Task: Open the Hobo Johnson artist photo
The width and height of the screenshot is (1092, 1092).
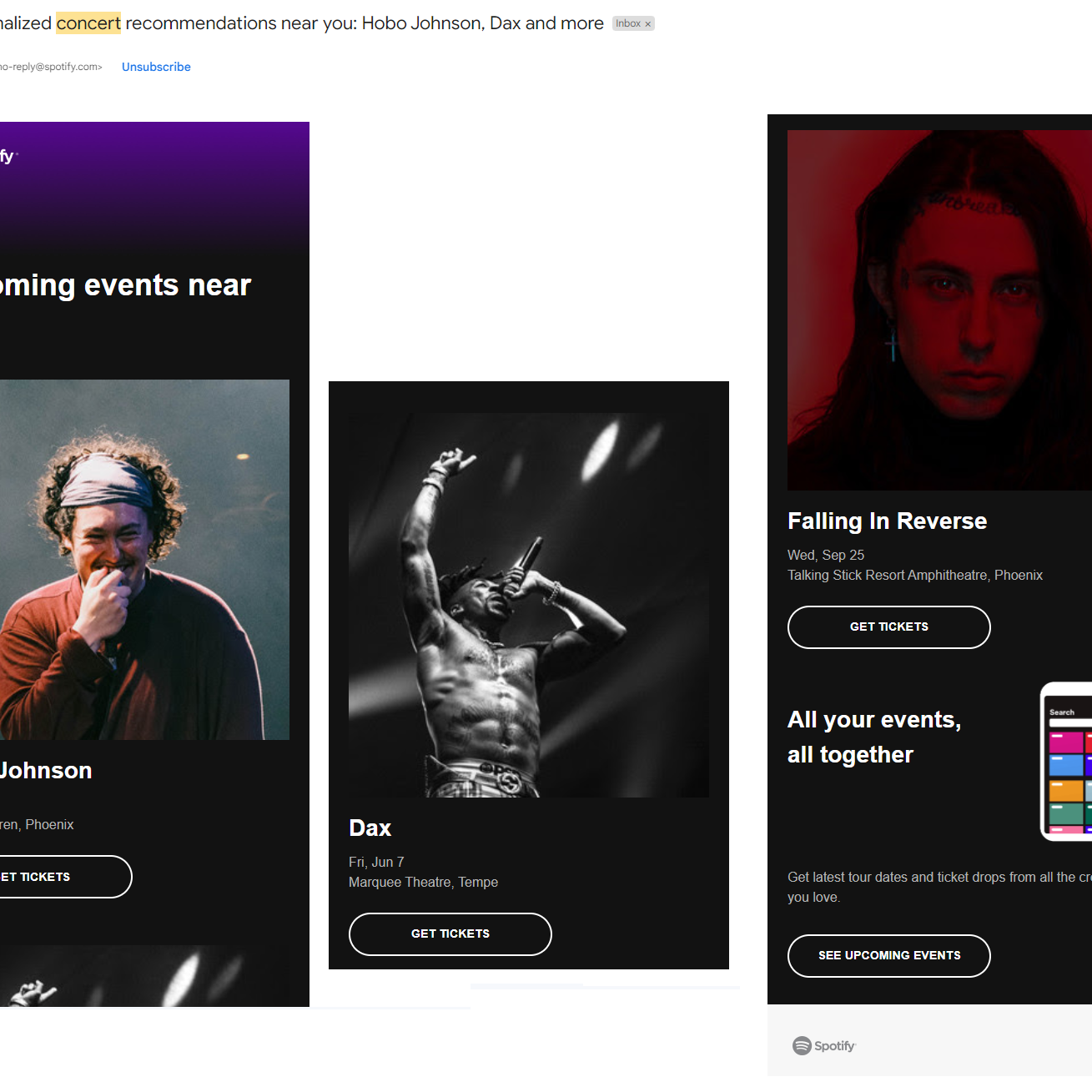Action: [144, 560]
